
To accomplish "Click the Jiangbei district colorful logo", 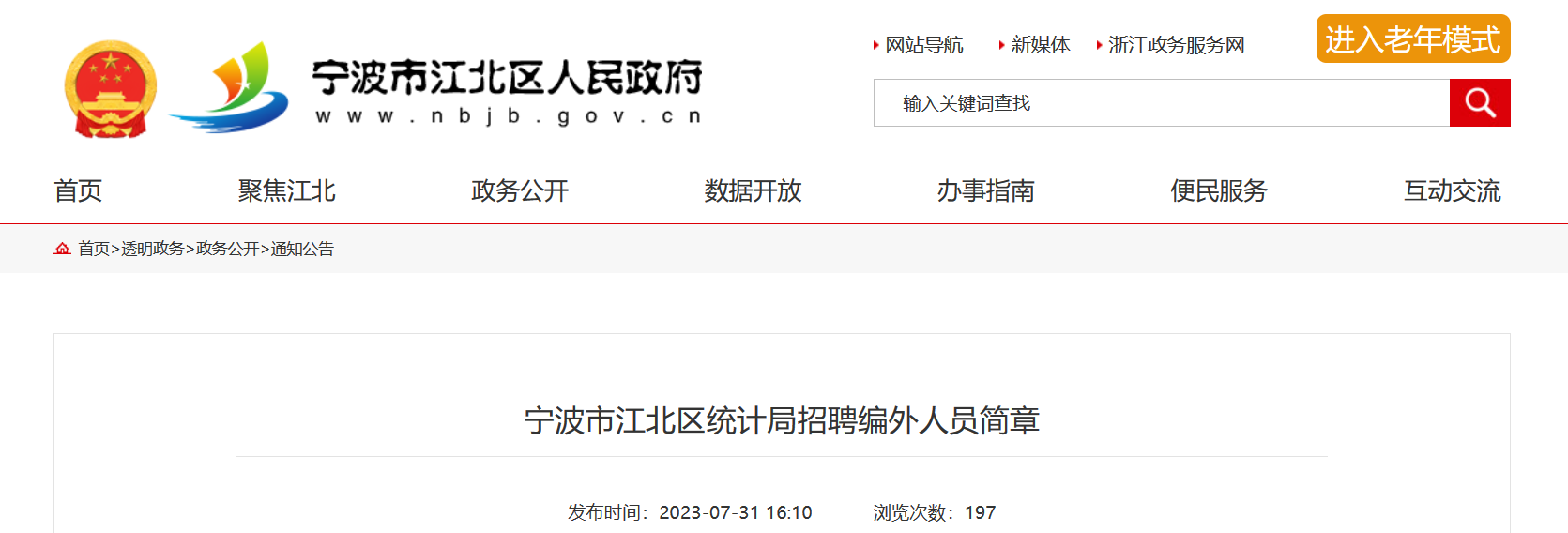I will pos(228,87).
